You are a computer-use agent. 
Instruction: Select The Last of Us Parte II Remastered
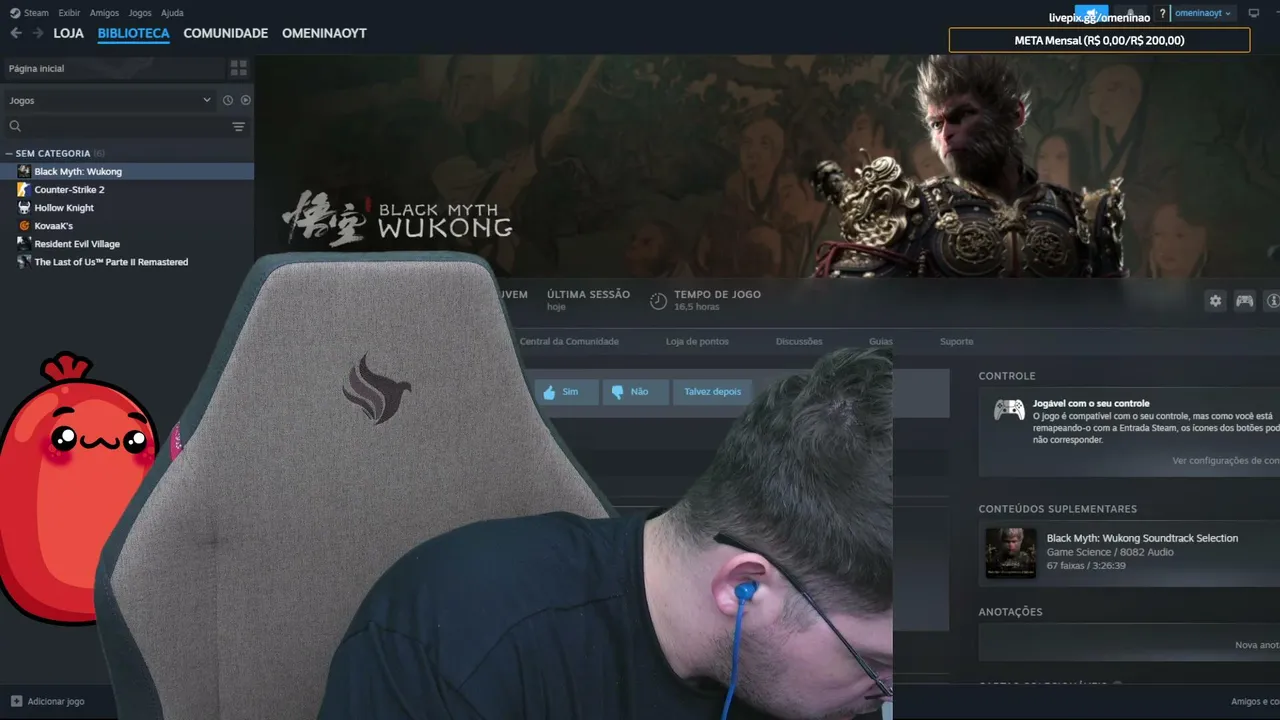tap(127, 262)
